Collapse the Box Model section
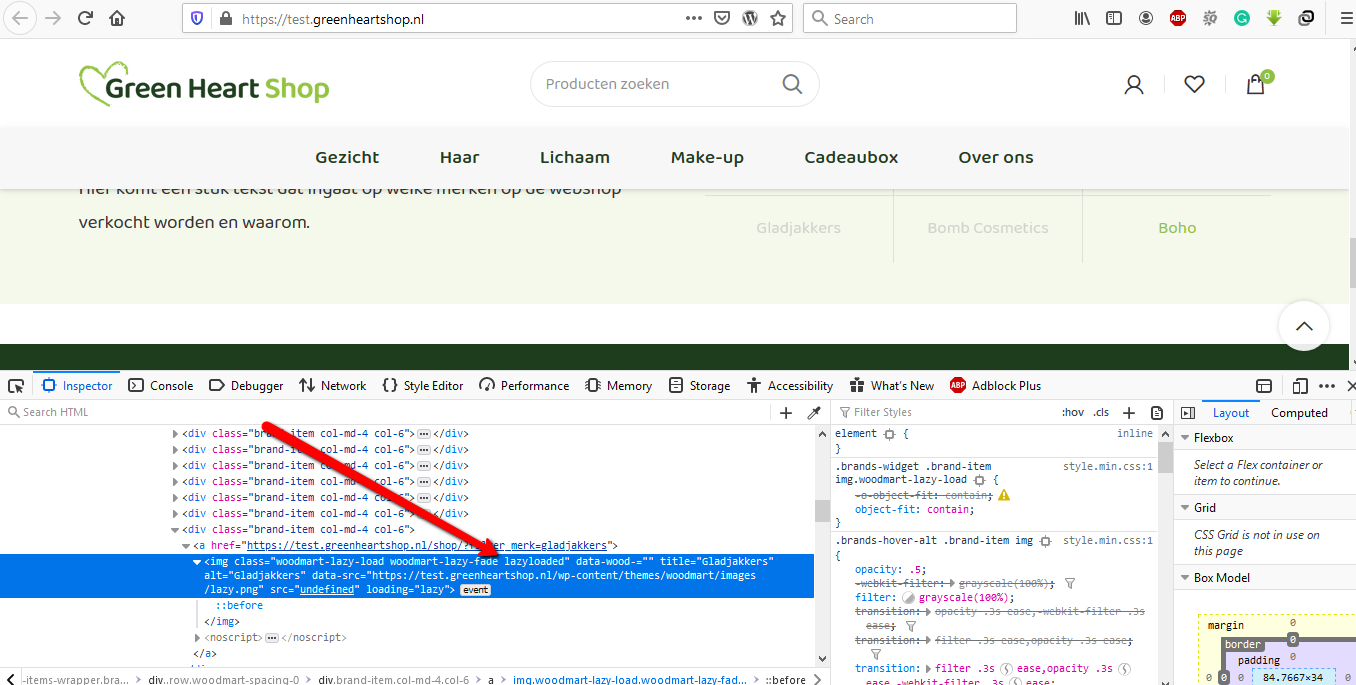This screenshot has width=1356, height=685. click(1185, 578)
